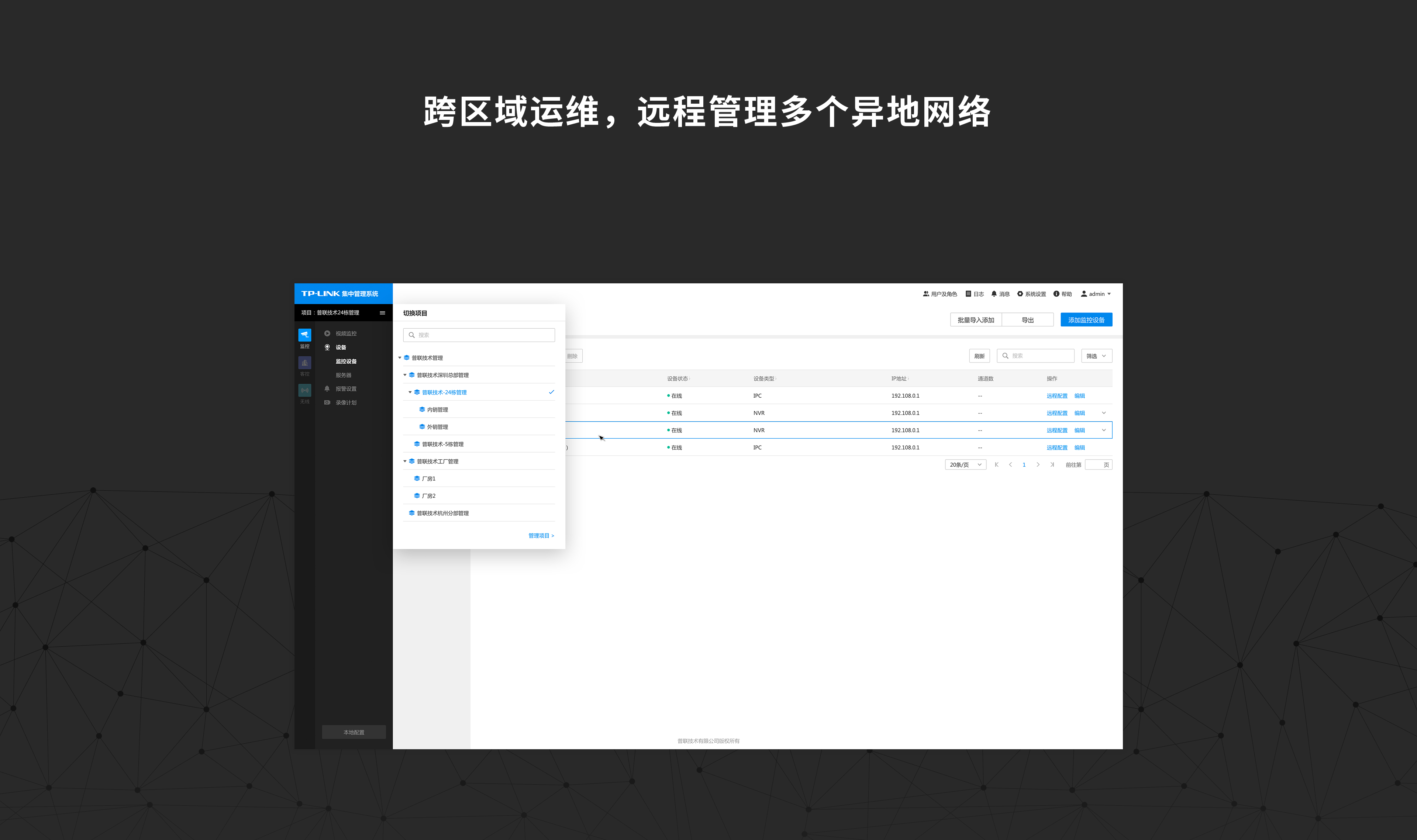The width and height of the screenshot is (1417, 840).
Task: Click the 消息 notification bell icon
Action: [x=993, y=294]
